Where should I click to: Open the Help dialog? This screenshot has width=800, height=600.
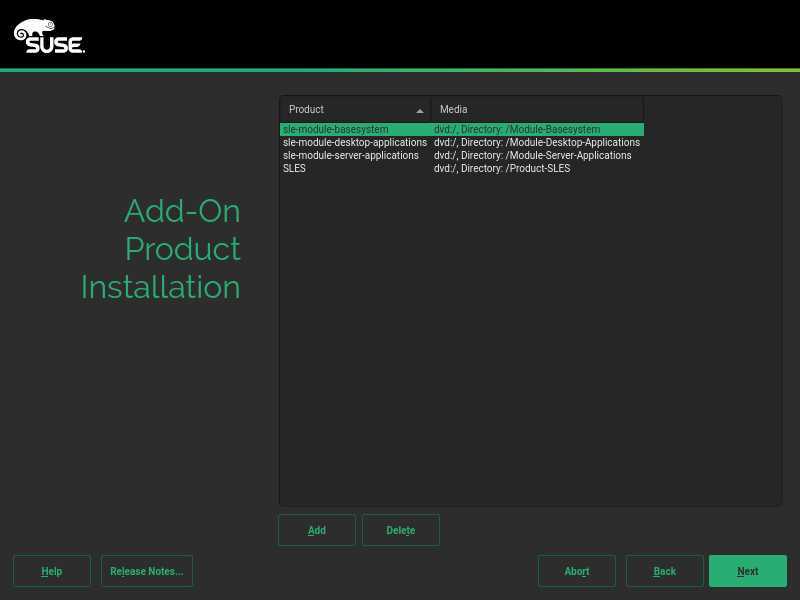point(52,571)
